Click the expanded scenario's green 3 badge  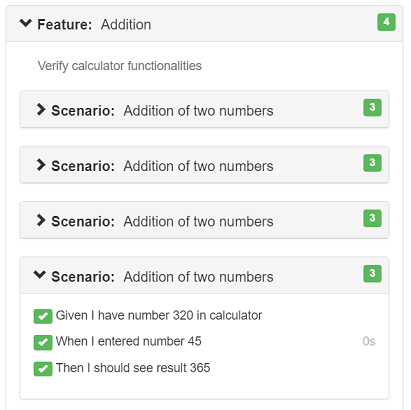tap(372, 273)
